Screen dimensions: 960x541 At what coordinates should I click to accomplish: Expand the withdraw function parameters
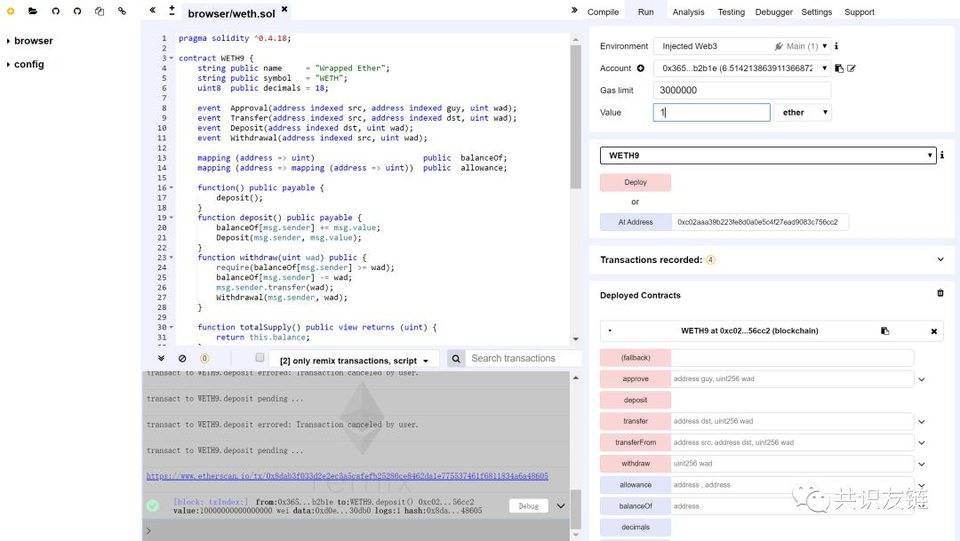tap(921, 464)
